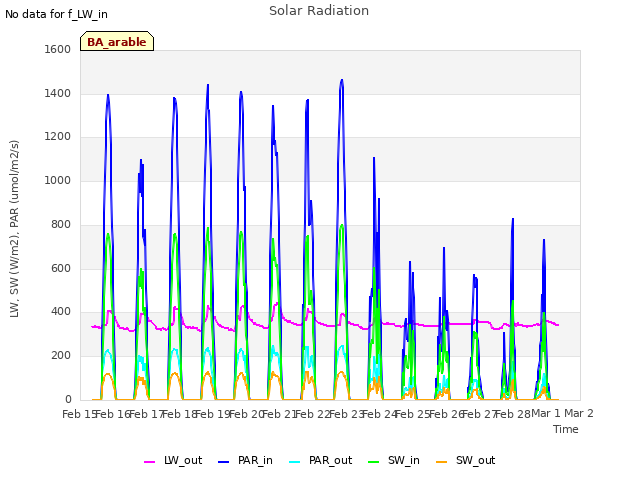Click the 1600 y-axis tick label
Viewport: 640px width, 480px height.
58,49
